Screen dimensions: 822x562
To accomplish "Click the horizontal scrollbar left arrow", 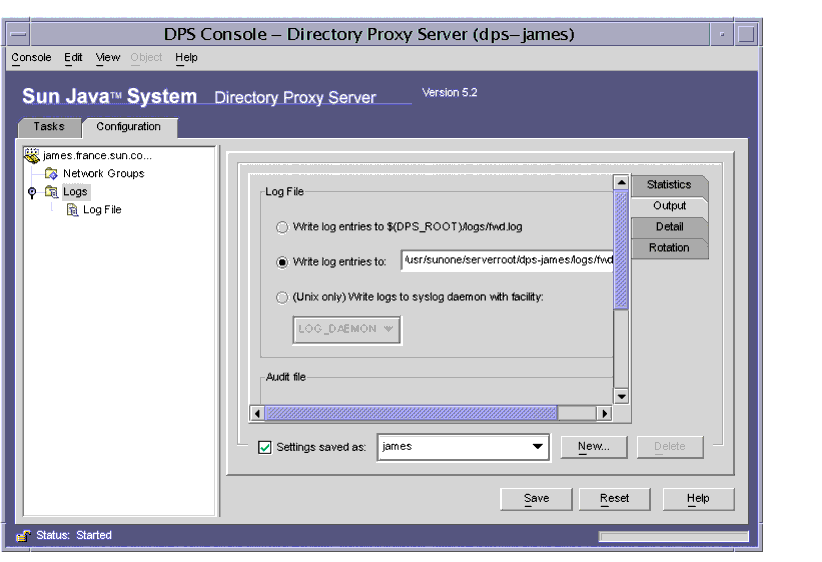I will pos(257,414).
